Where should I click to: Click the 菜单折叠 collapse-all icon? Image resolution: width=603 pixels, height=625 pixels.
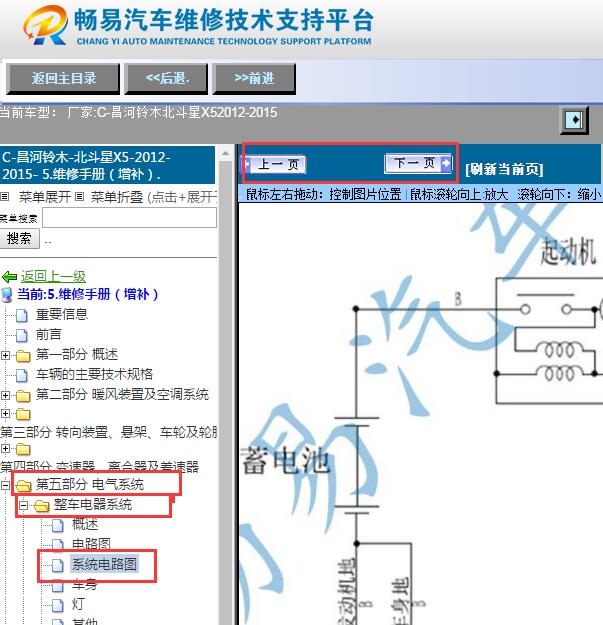coord(79,197)
